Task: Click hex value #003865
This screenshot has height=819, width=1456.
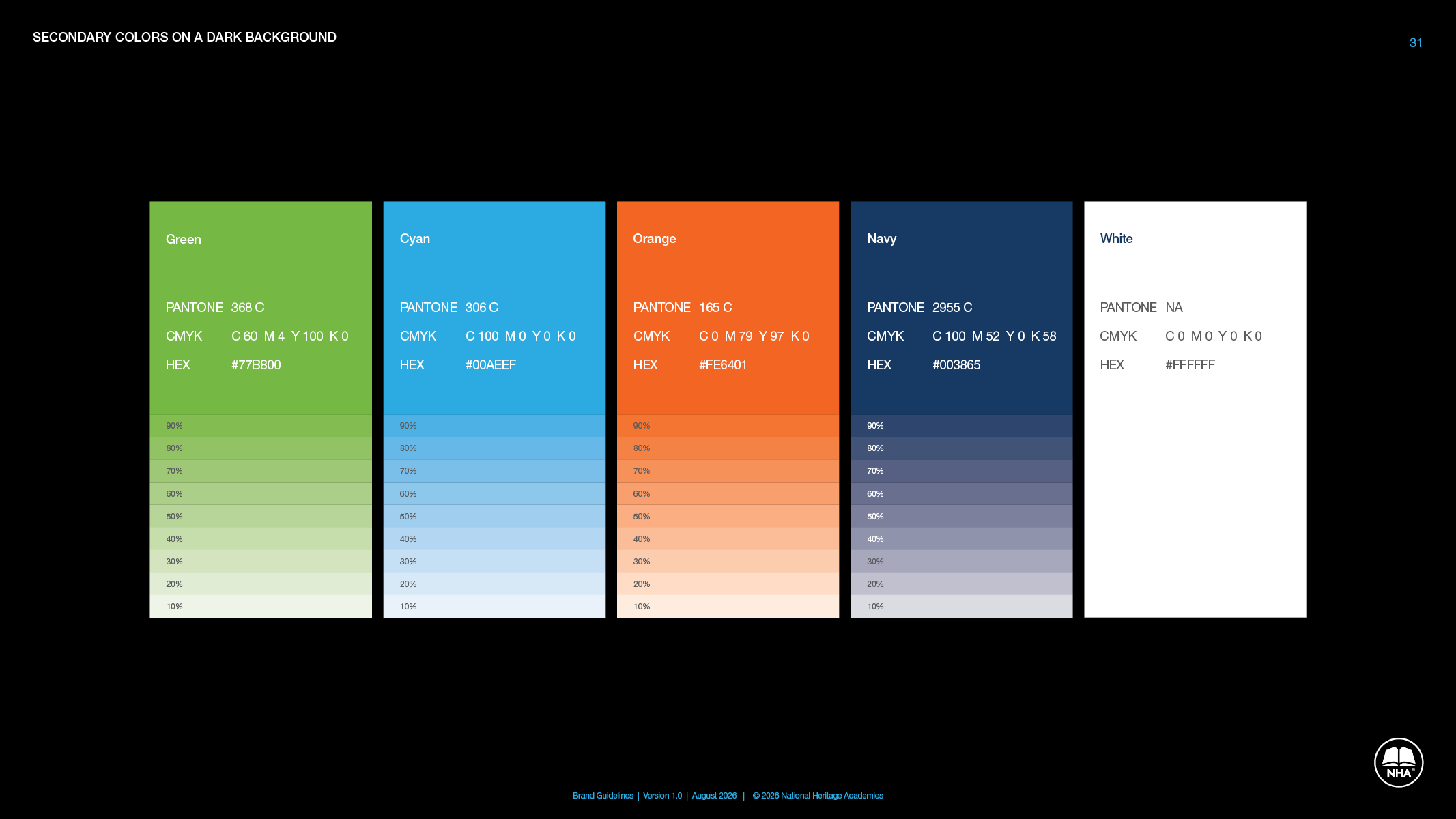Action: (x=956, y=365)
